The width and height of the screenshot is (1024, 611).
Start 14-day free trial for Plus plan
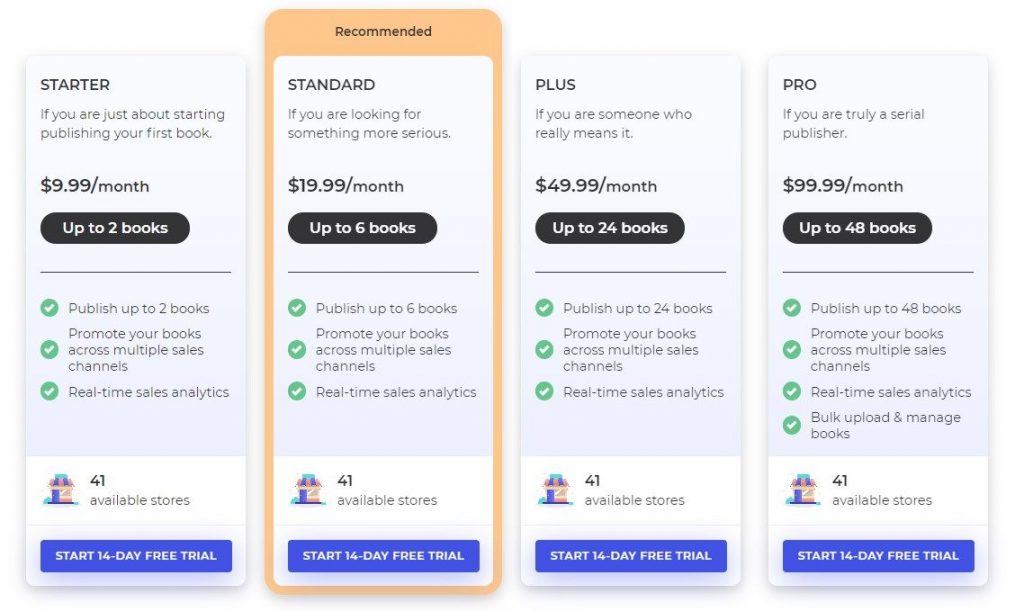(x=631, y=556)
